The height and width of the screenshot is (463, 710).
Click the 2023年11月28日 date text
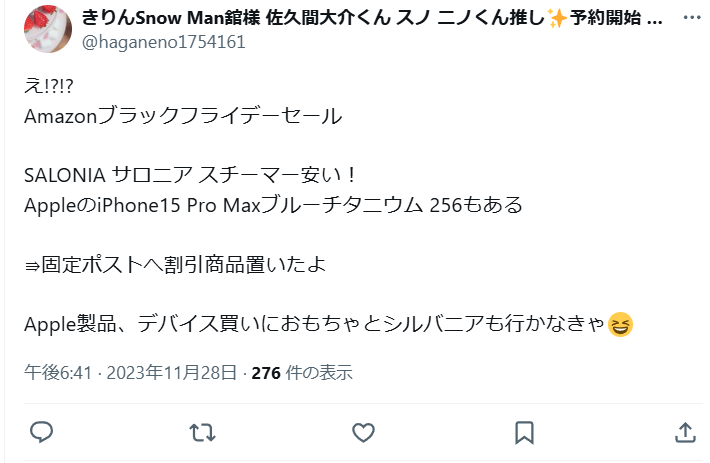172,373
